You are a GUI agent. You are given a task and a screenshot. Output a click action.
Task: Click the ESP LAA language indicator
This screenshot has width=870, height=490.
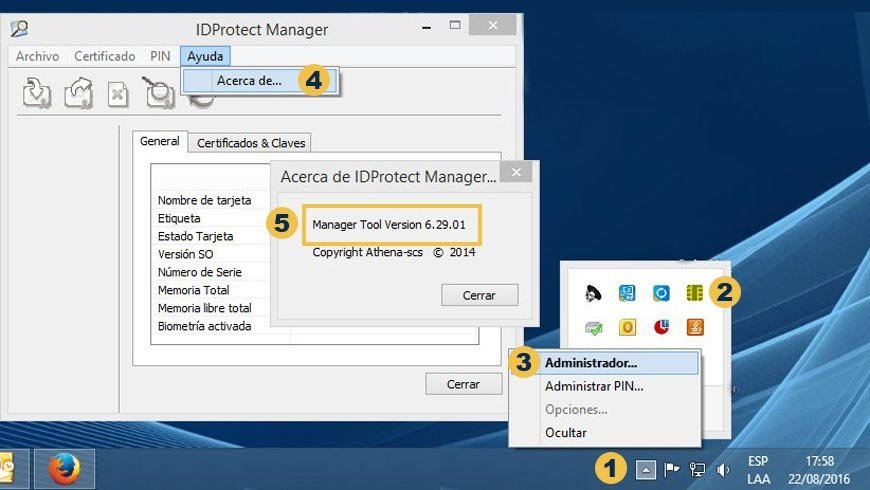(758, 469)
